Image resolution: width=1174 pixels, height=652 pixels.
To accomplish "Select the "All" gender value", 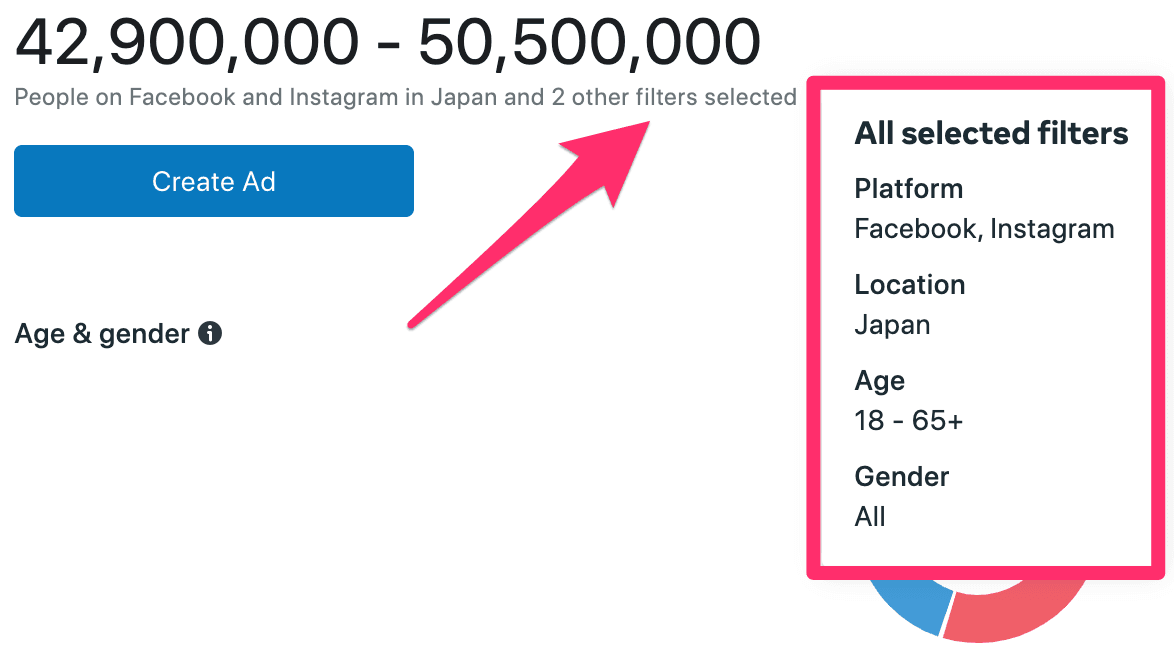I will click(x=870, y=517).
